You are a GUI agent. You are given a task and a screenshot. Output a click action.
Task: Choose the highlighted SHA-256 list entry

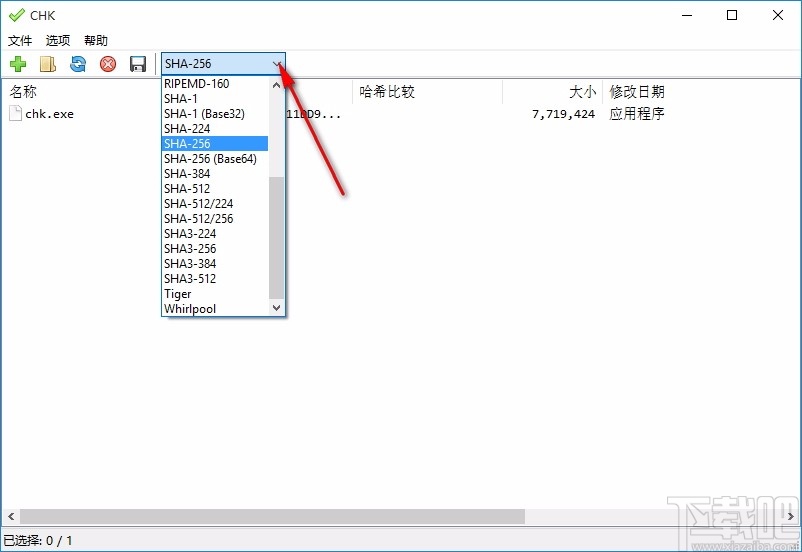click(215, 144)
